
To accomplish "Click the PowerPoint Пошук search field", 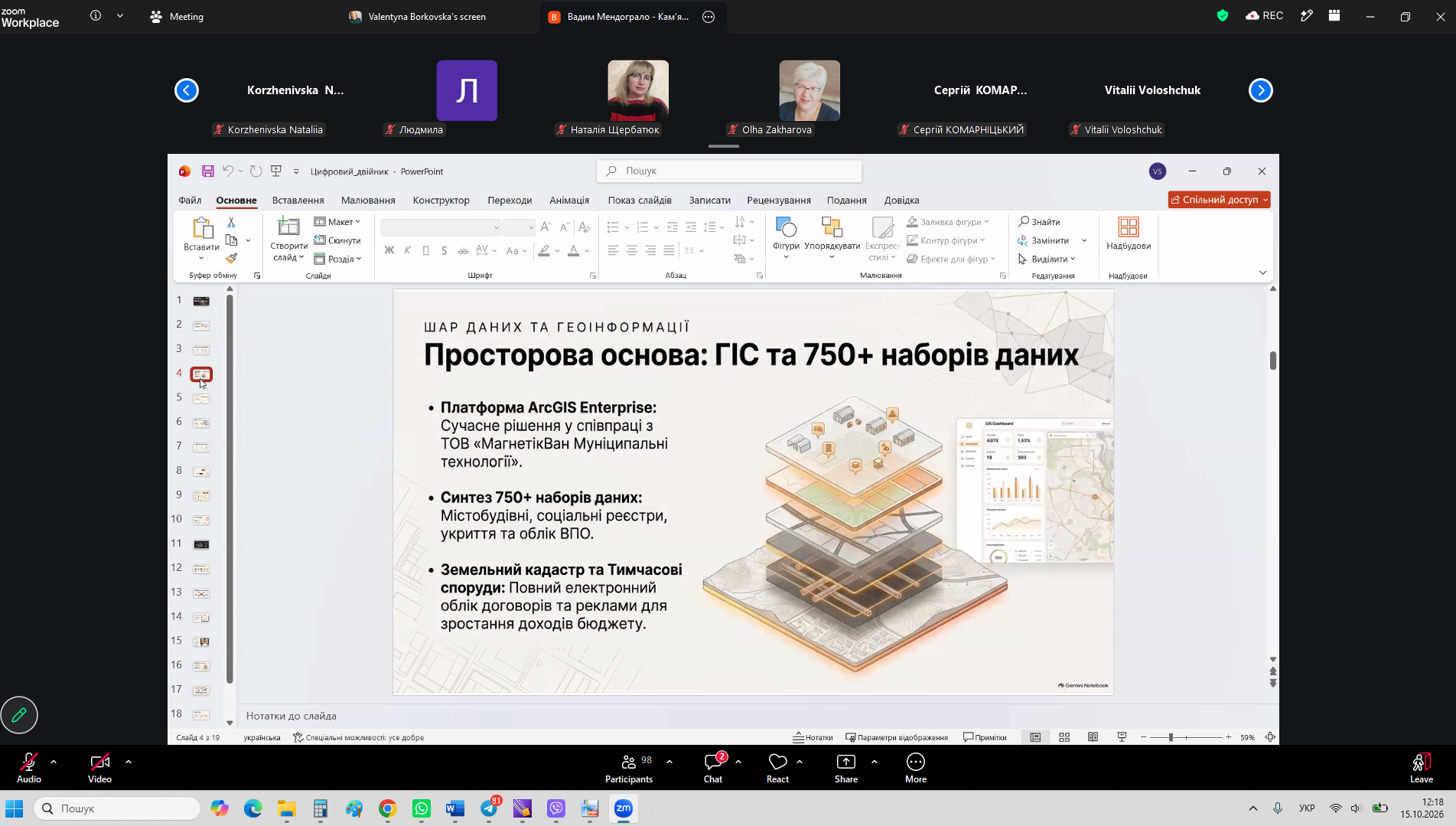I will (729, 171).
